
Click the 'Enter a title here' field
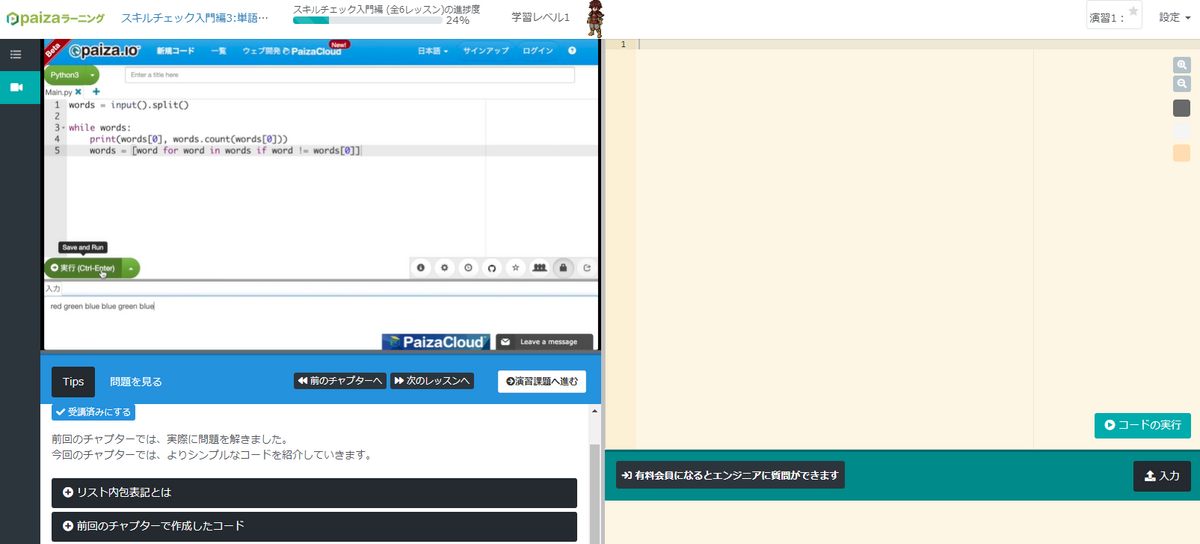pyautogui.click(x=349, y=75)
